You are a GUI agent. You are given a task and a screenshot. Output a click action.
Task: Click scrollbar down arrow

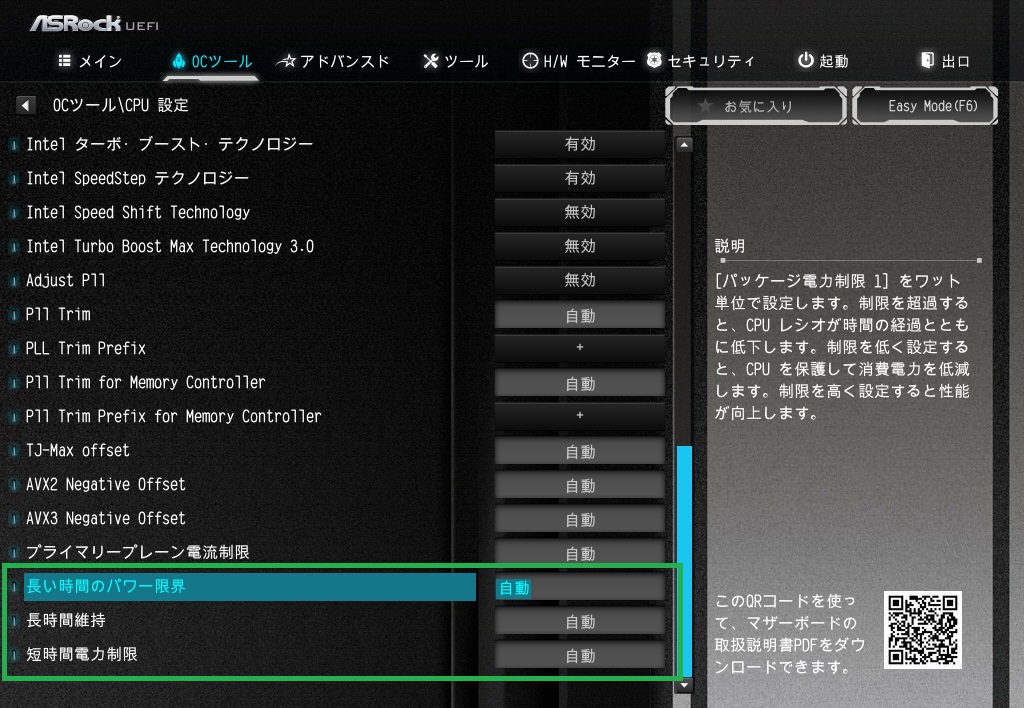(684, 685)
